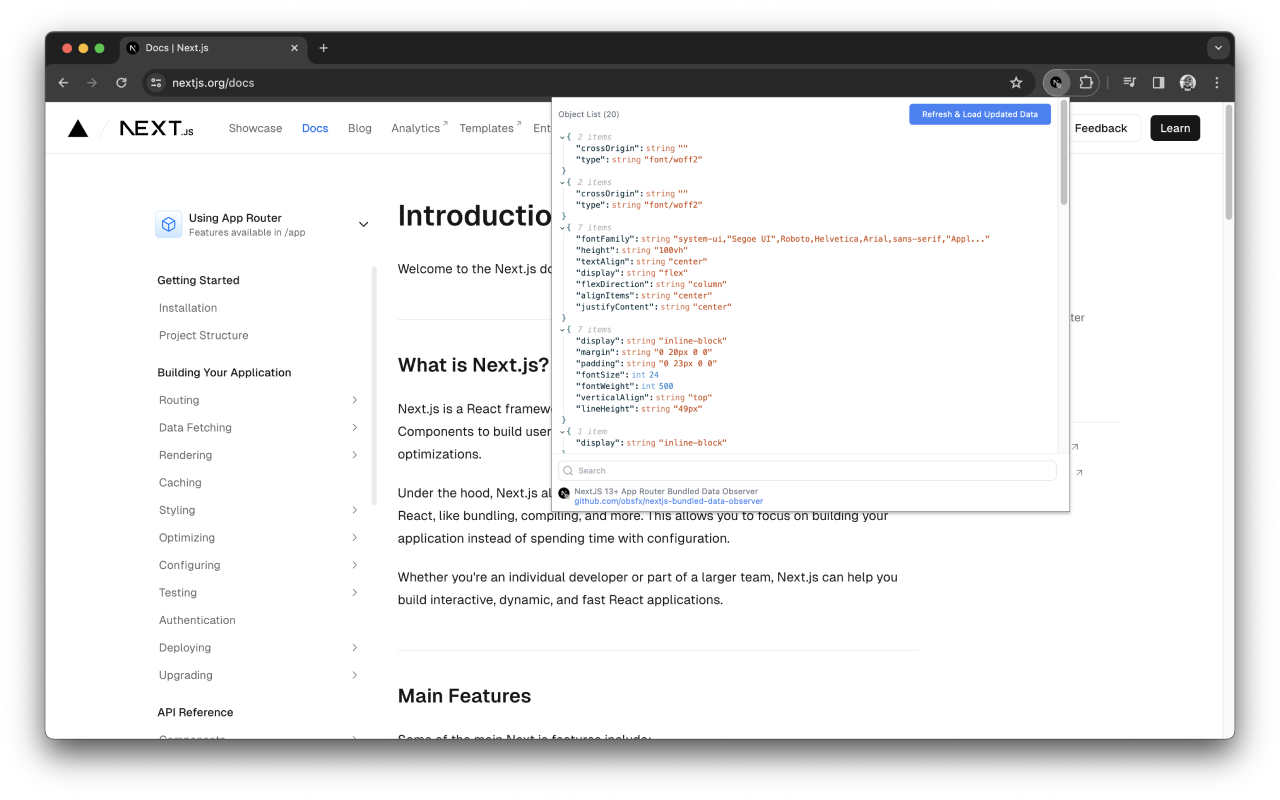
Task: Click the "flexDirection" string "column" row
Action: [651, 285]
